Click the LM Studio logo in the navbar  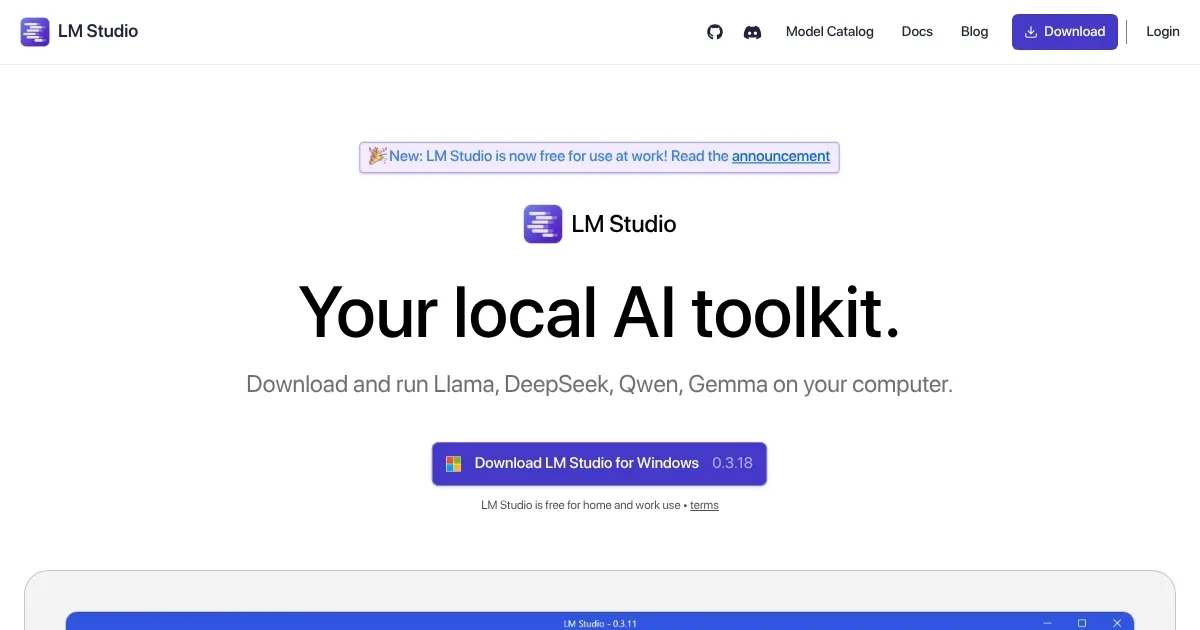(35, 31)
